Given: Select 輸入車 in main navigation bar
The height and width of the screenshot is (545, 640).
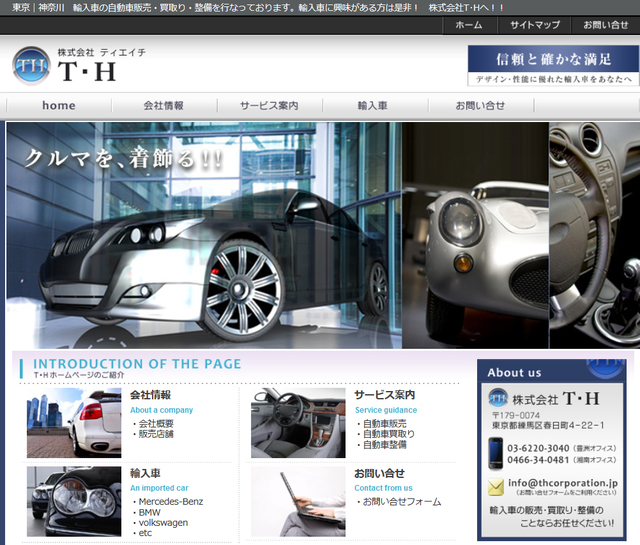Looking at the screenshot, I should [x=372, y=105].
